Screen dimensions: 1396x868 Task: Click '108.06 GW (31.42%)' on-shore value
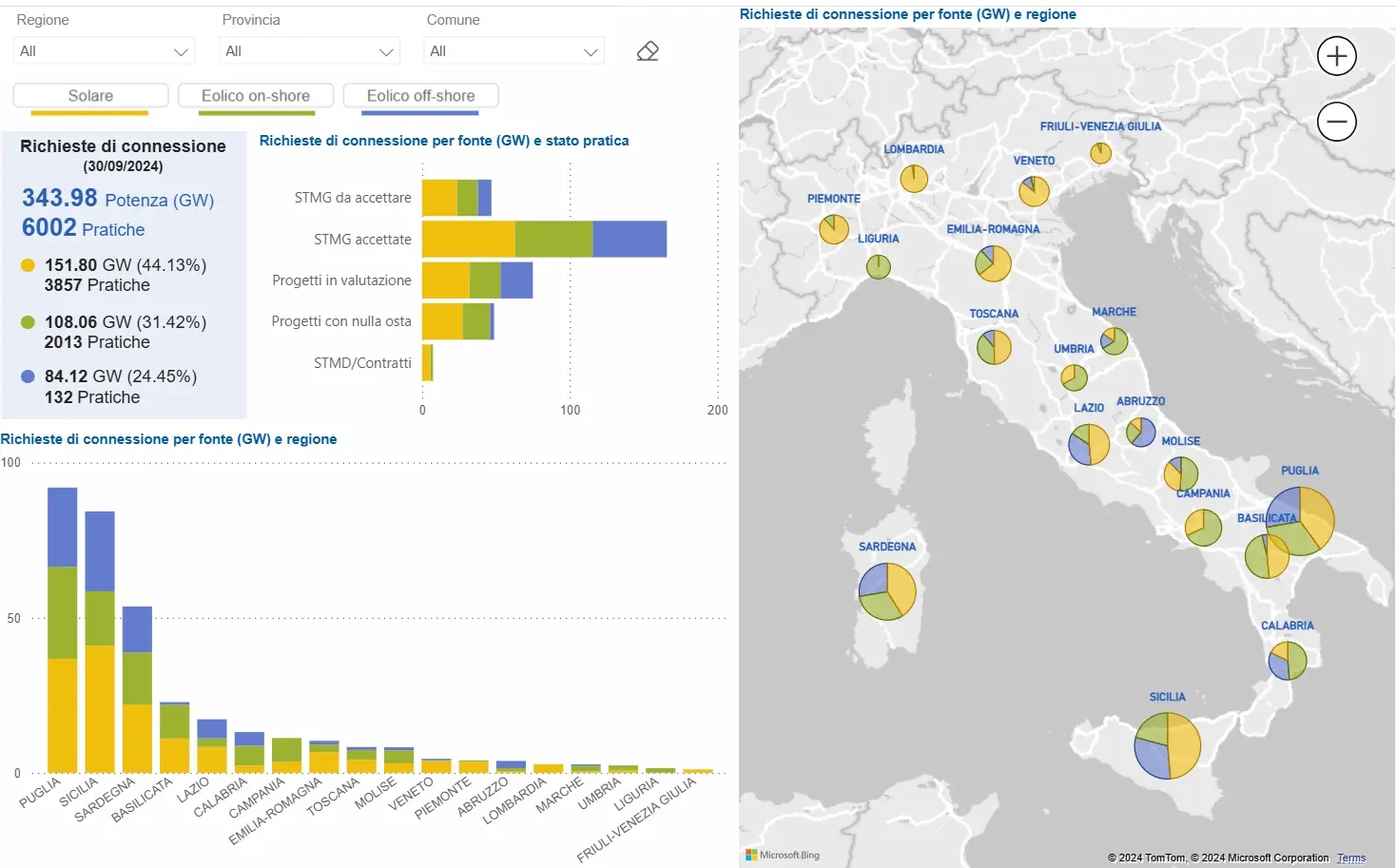point(126,322)
